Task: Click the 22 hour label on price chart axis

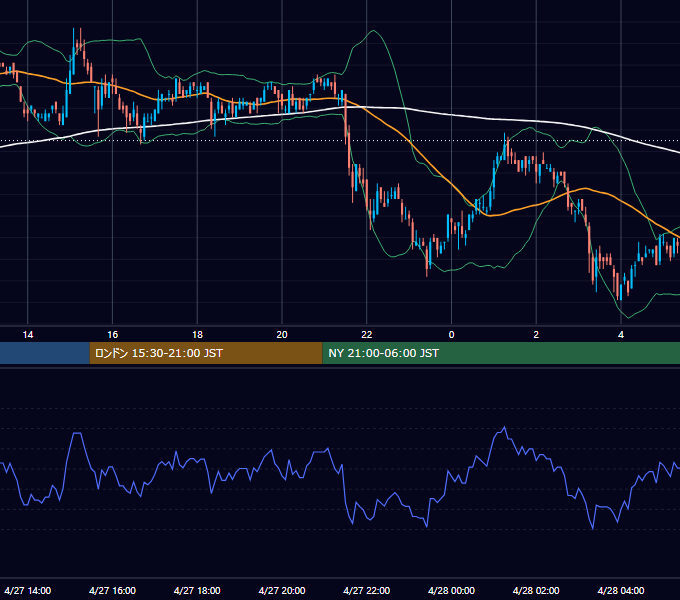Action: coord(367,335)
